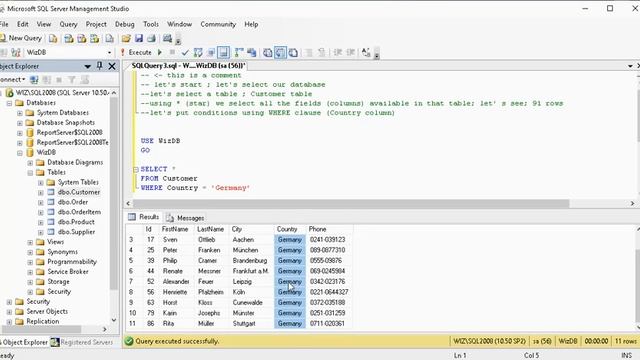Click '11 rows' in the status bar
The width and height of the screenshot is (640, 360).
(626, 341)
